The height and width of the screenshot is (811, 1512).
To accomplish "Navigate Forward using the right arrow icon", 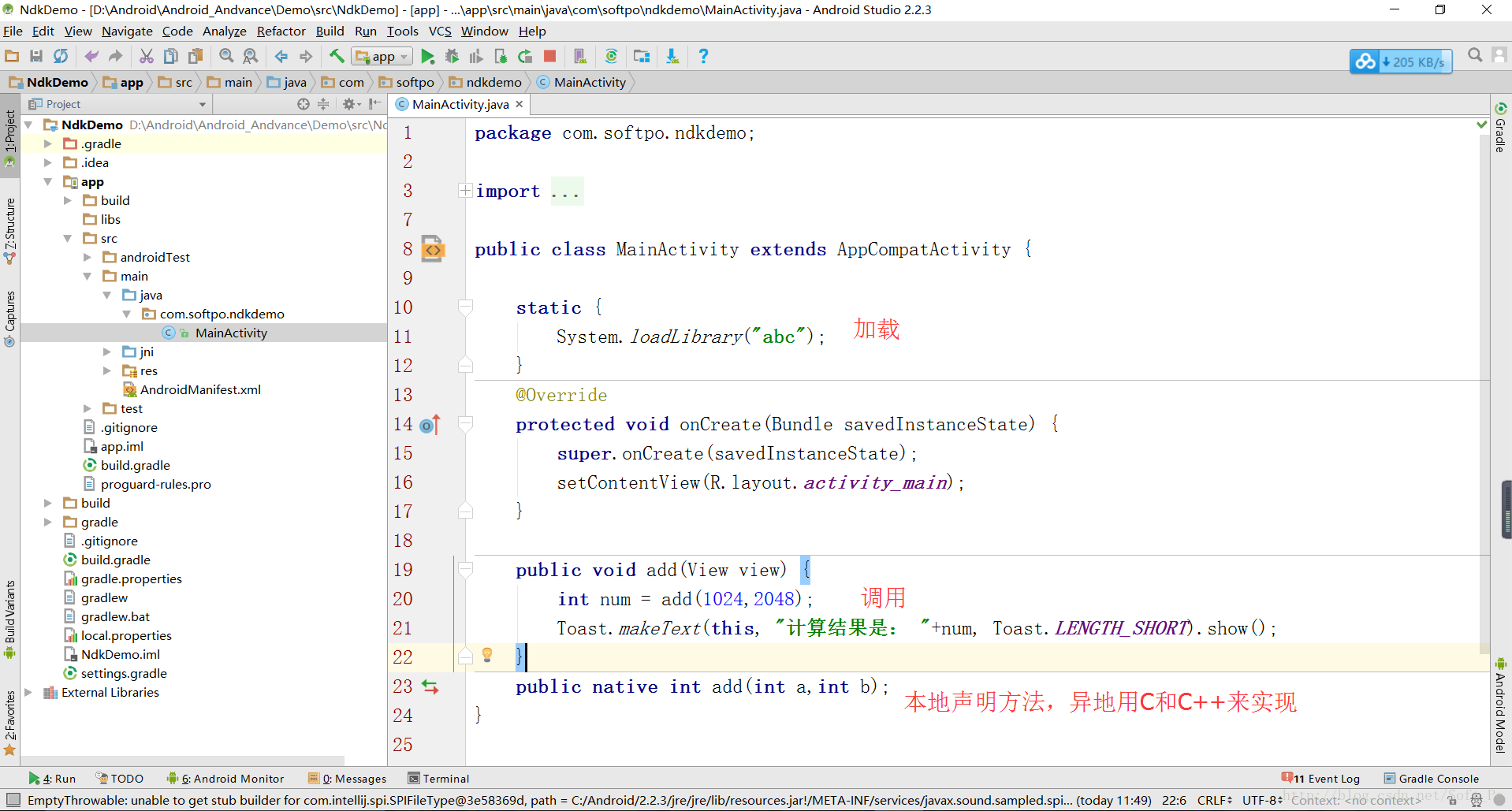I will coord(306,56).
